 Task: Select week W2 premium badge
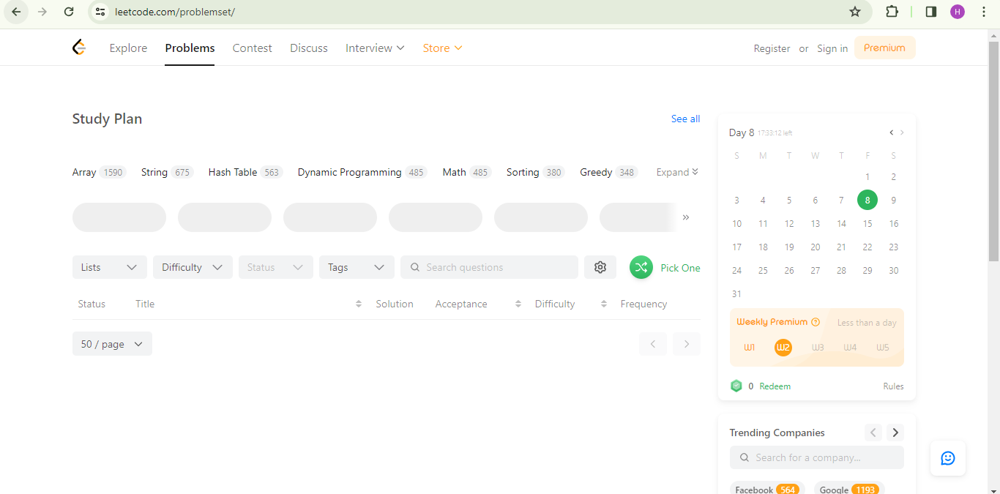tap(783, 347)
